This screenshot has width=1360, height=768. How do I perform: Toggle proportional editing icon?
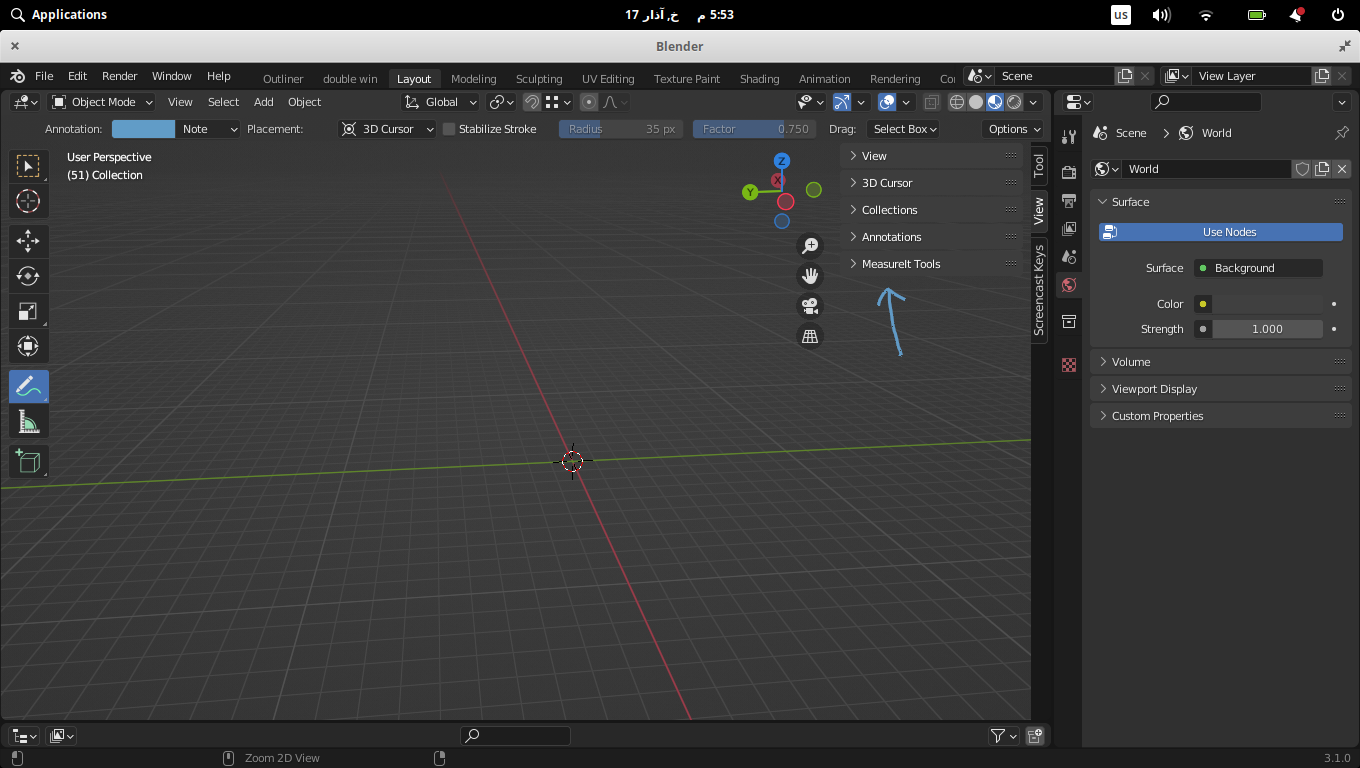[589, 102]
